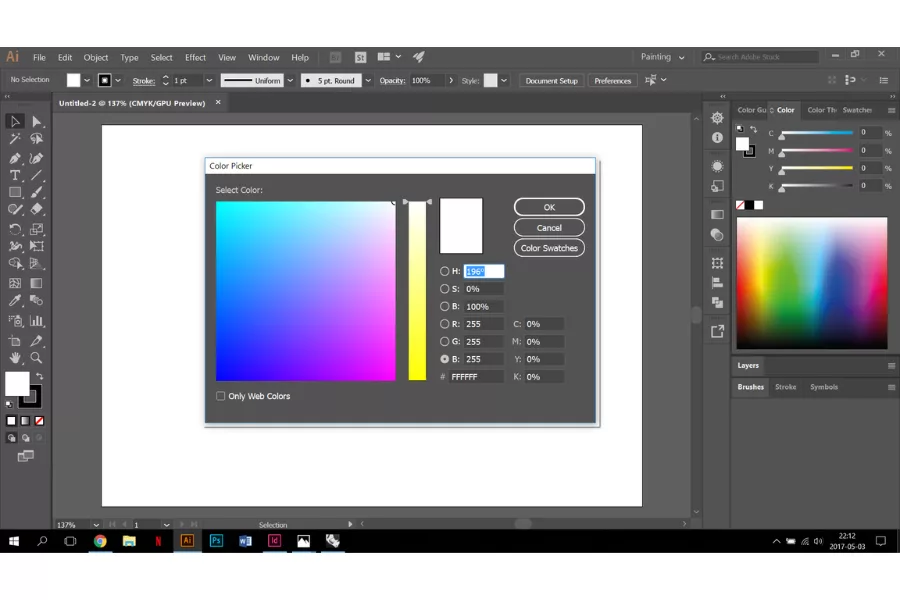Image resolution: width=900 pixels, height=600 pixels.
Task: Open InDesign from the taskbar
Action: (274, 540)
